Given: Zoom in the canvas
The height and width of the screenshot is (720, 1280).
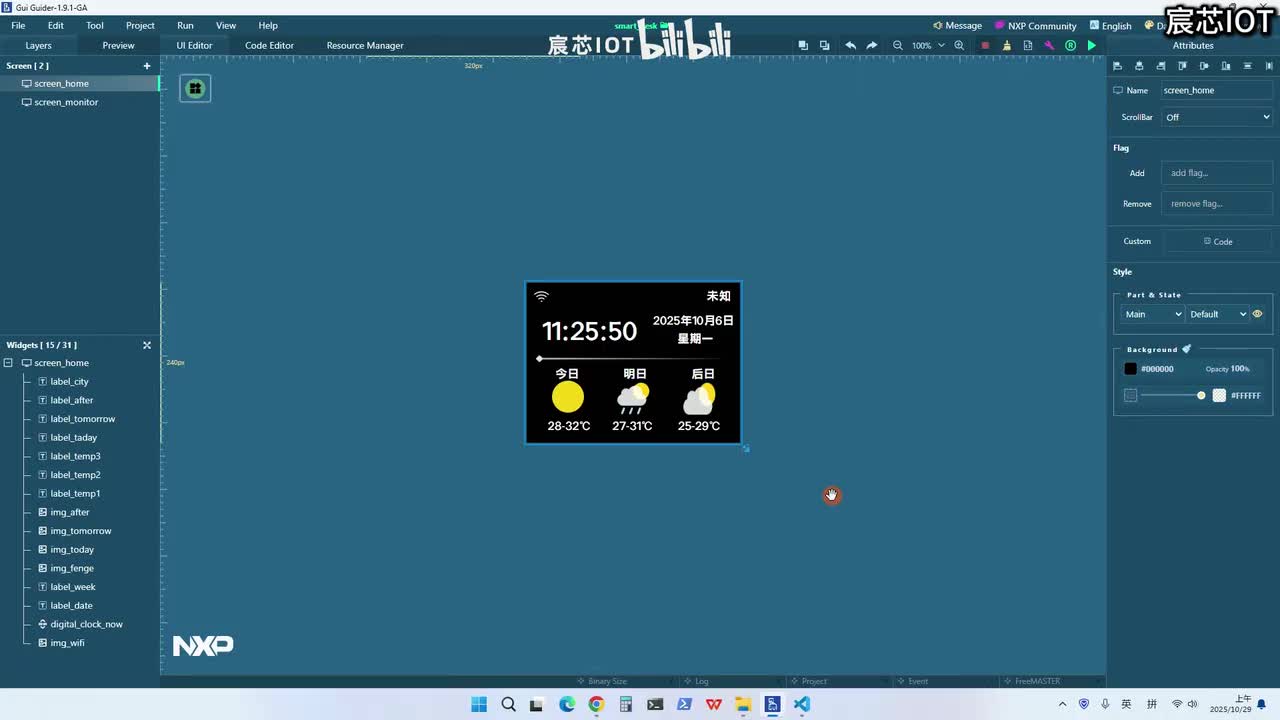Looking at the screenshot, I should click(959, 45).
